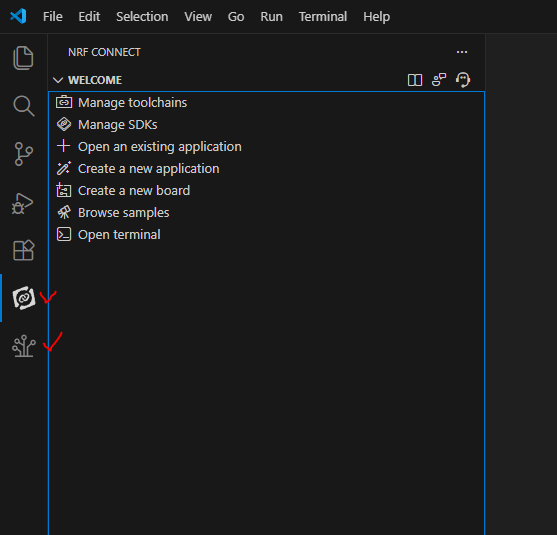Open the Explorer view in activity bar
This screenshot has width=557, height=535.
click(23, 58)
